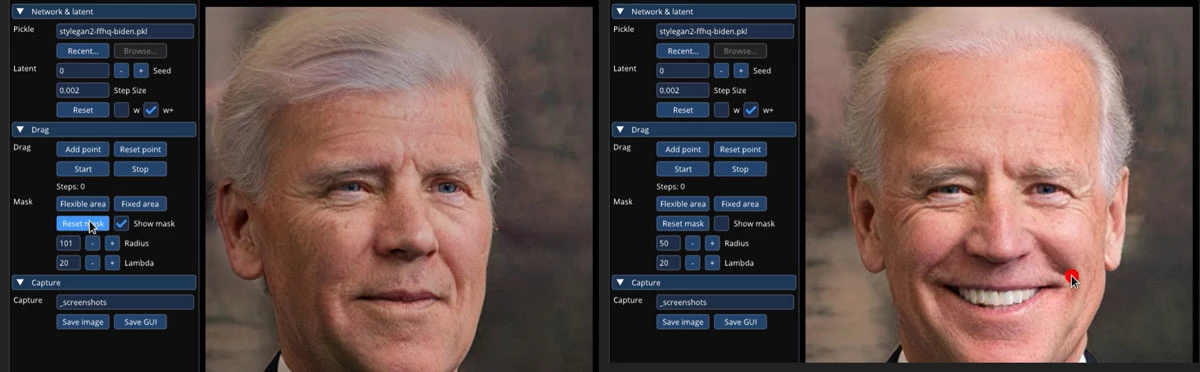Decrease Radius with minus in right panel

(692, 243)
